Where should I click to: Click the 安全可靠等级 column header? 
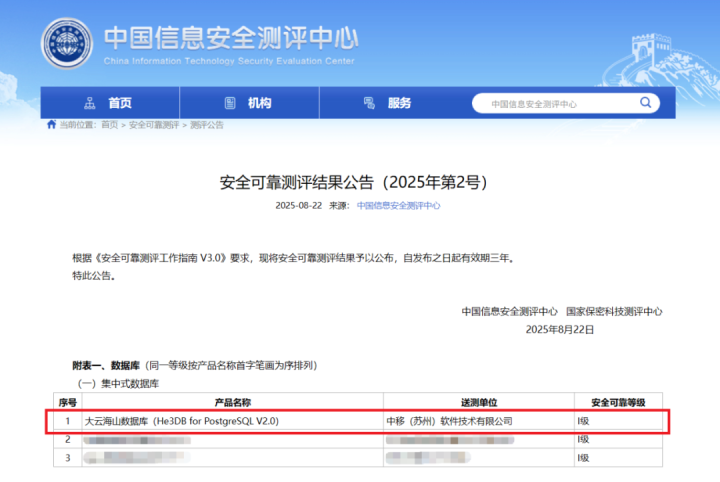click(x=618, y=403)
